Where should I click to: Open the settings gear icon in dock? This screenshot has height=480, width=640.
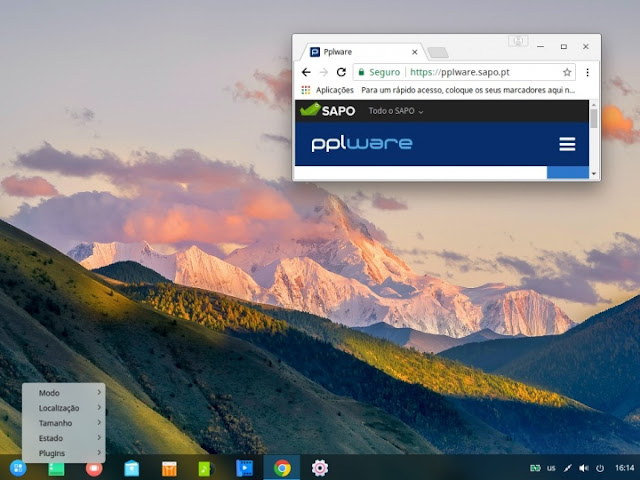pos(320,468)
